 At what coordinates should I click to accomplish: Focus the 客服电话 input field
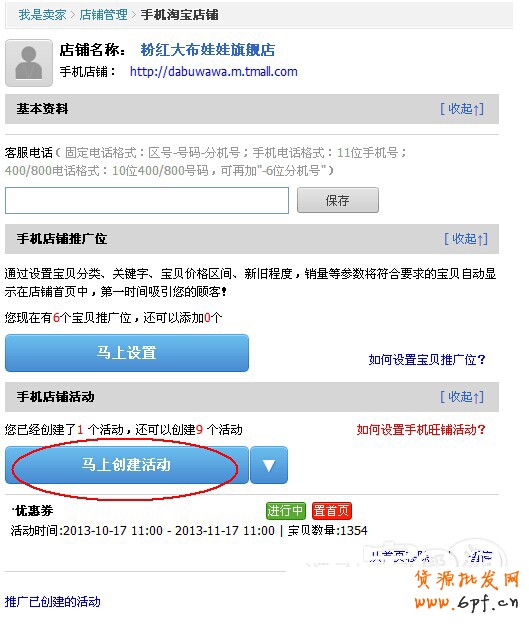pos(147,200)
